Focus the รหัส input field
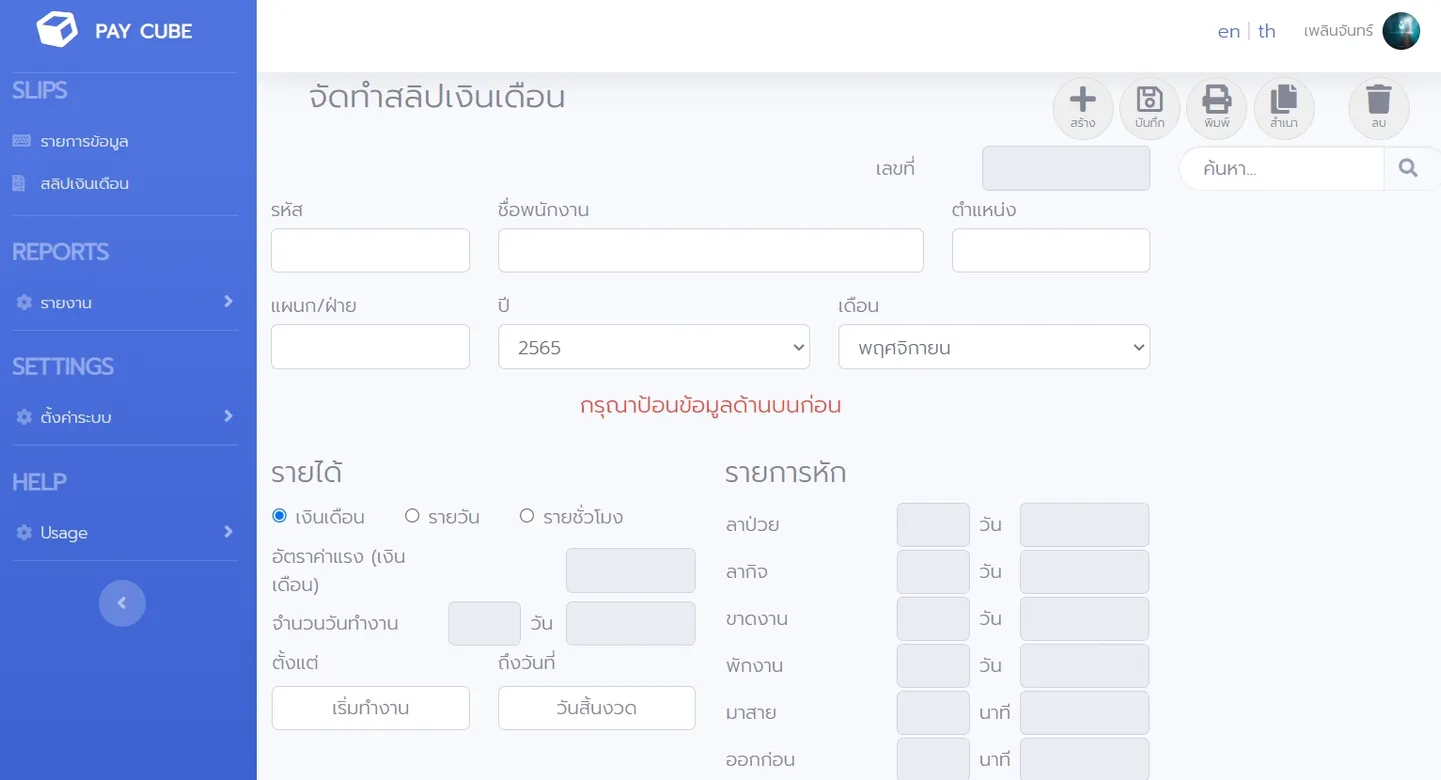 click(370, 250)
